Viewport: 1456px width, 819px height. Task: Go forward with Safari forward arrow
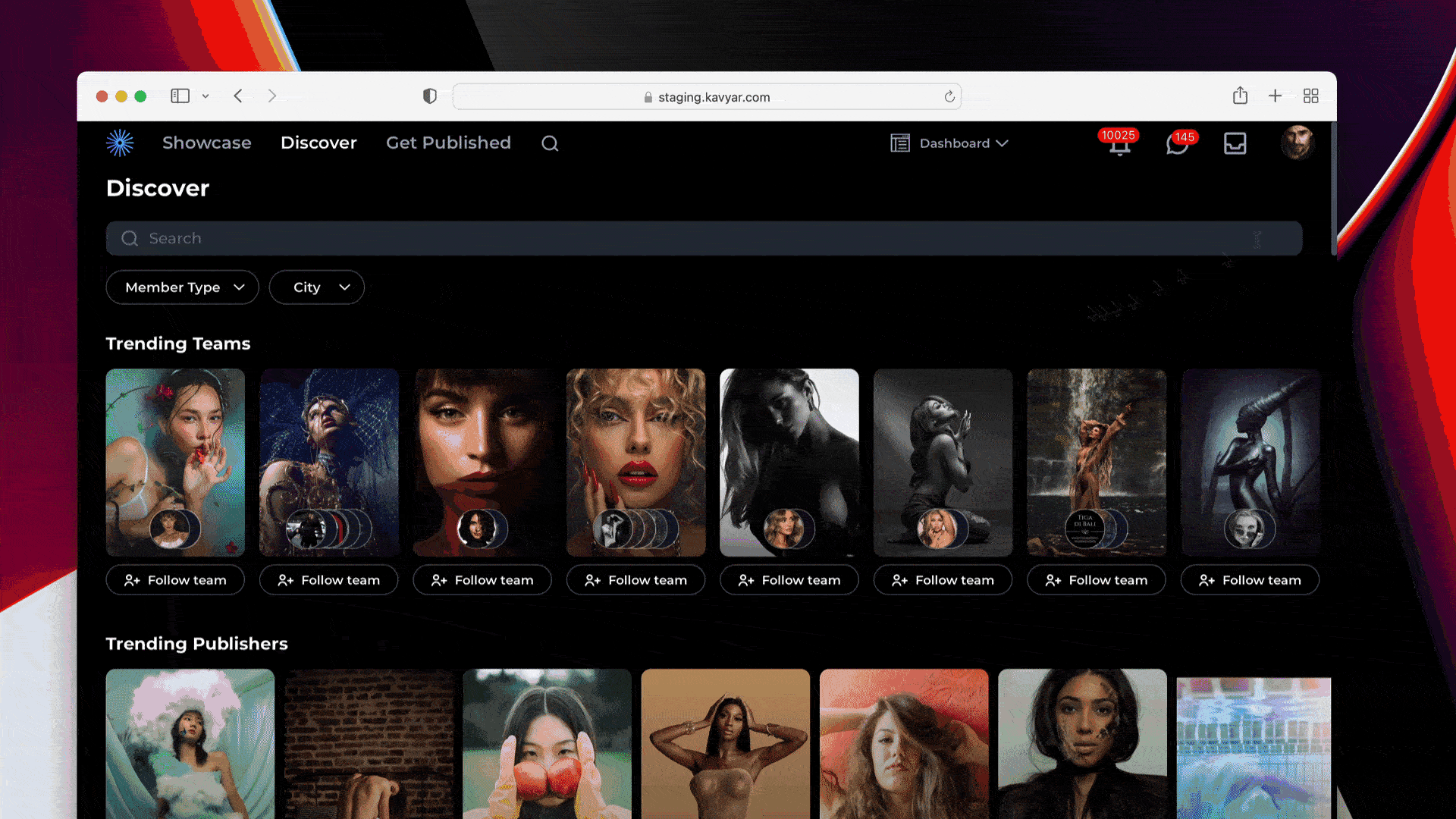(x=271, y=96)
